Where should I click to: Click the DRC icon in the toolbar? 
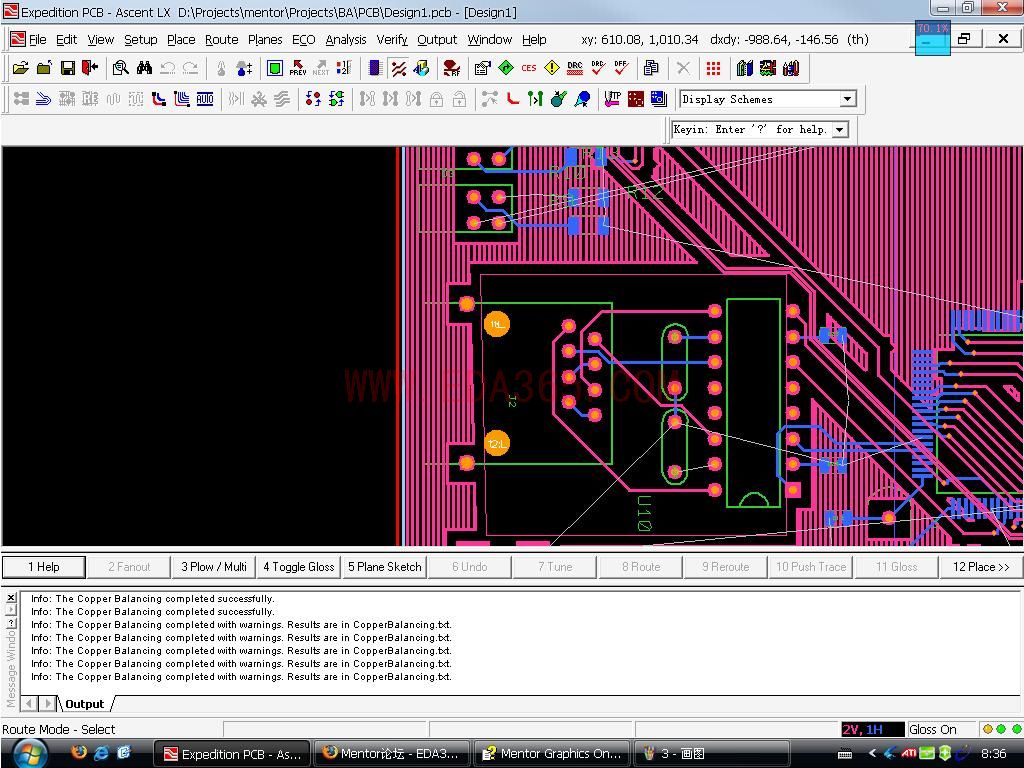(574, 68)
